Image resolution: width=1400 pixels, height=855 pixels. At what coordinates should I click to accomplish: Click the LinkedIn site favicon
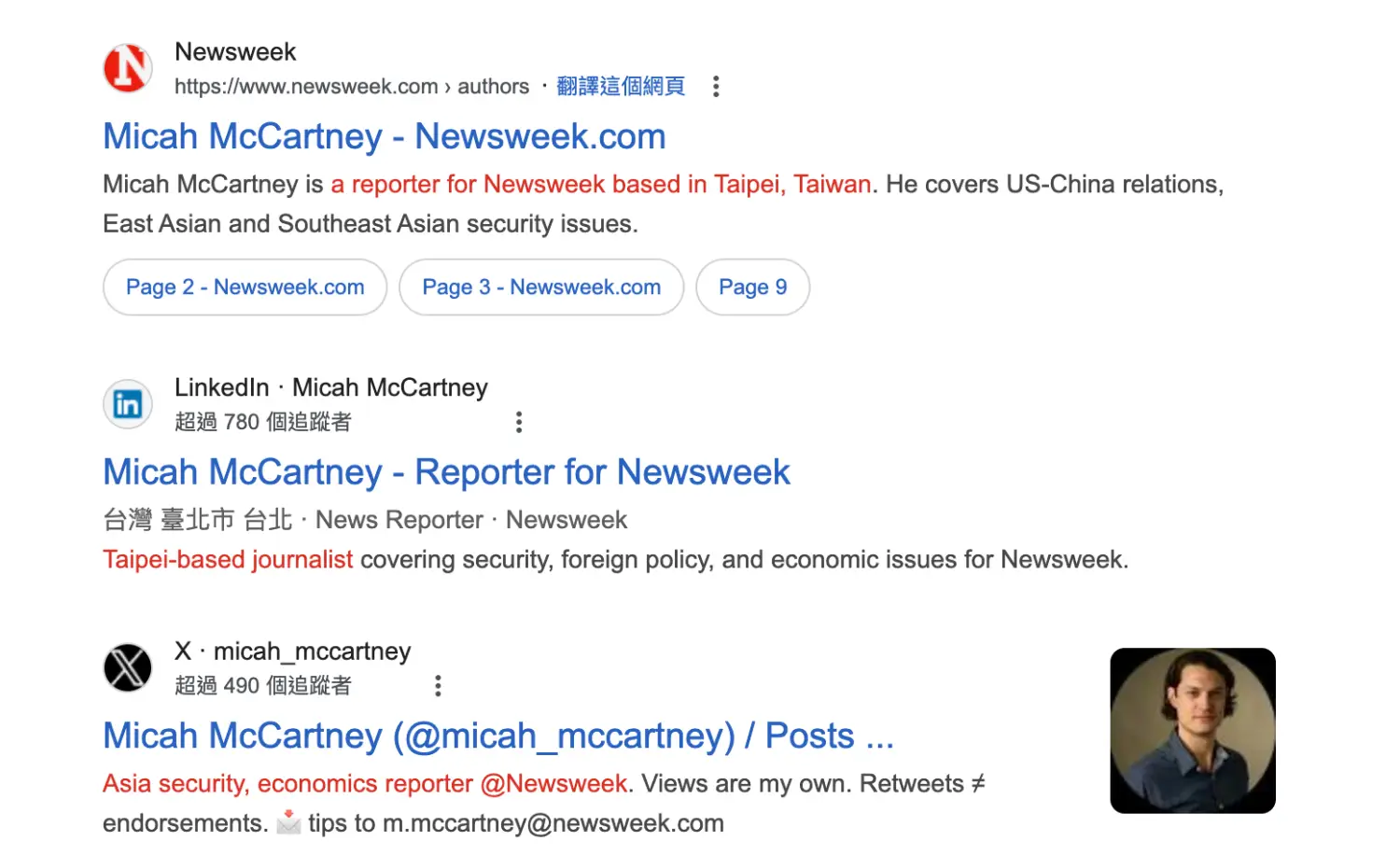point(128,404)
